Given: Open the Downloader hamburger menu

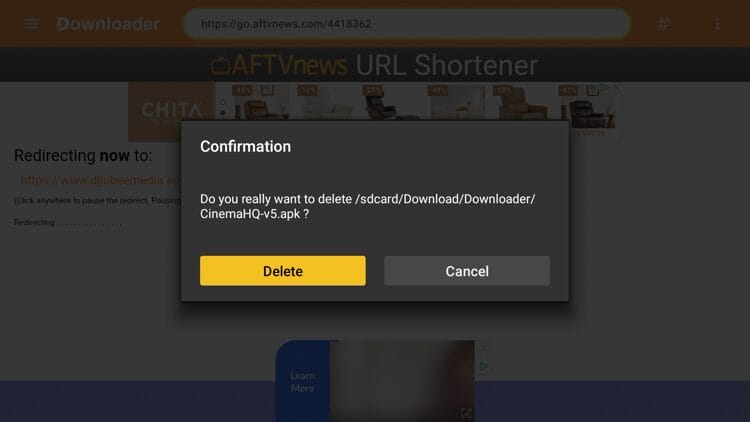Looking at the screenshot, I should (32, 23).
